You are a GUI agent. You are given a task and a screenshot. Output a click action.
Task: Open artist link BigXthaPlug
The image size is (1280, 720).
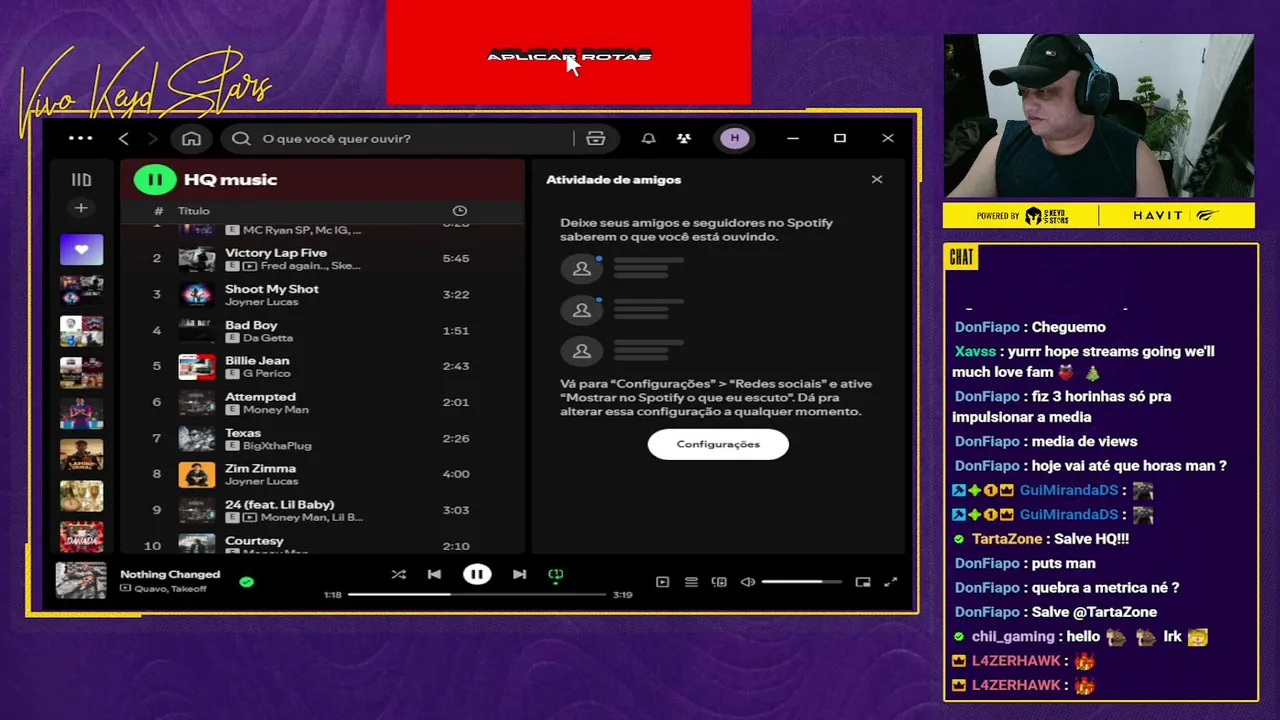(x=277, y=446)
